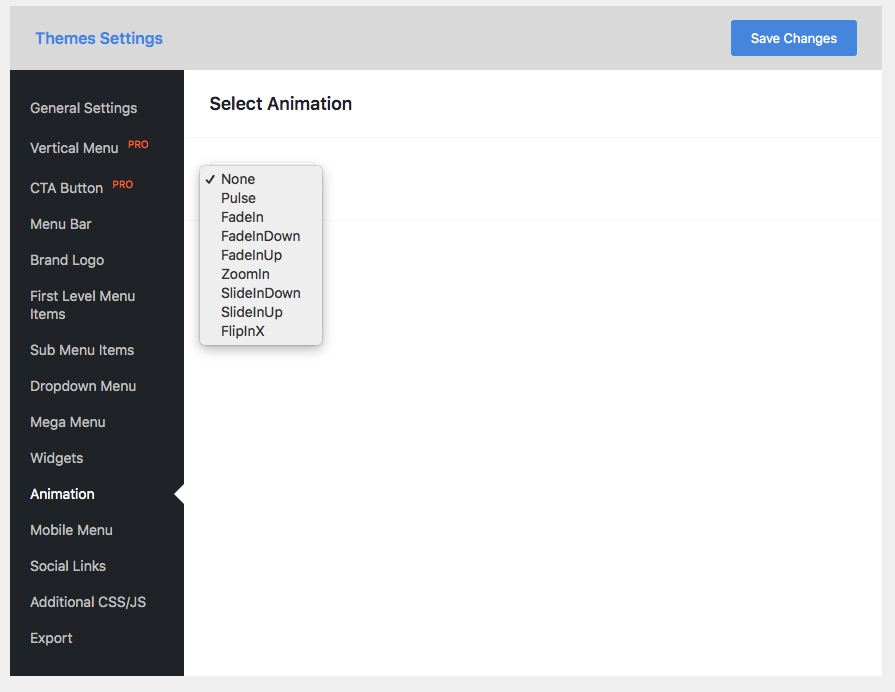The height and width of the screenshot is (692, 895).
Task: Switch to Mega Menu settings
Action: pos(67,422)
